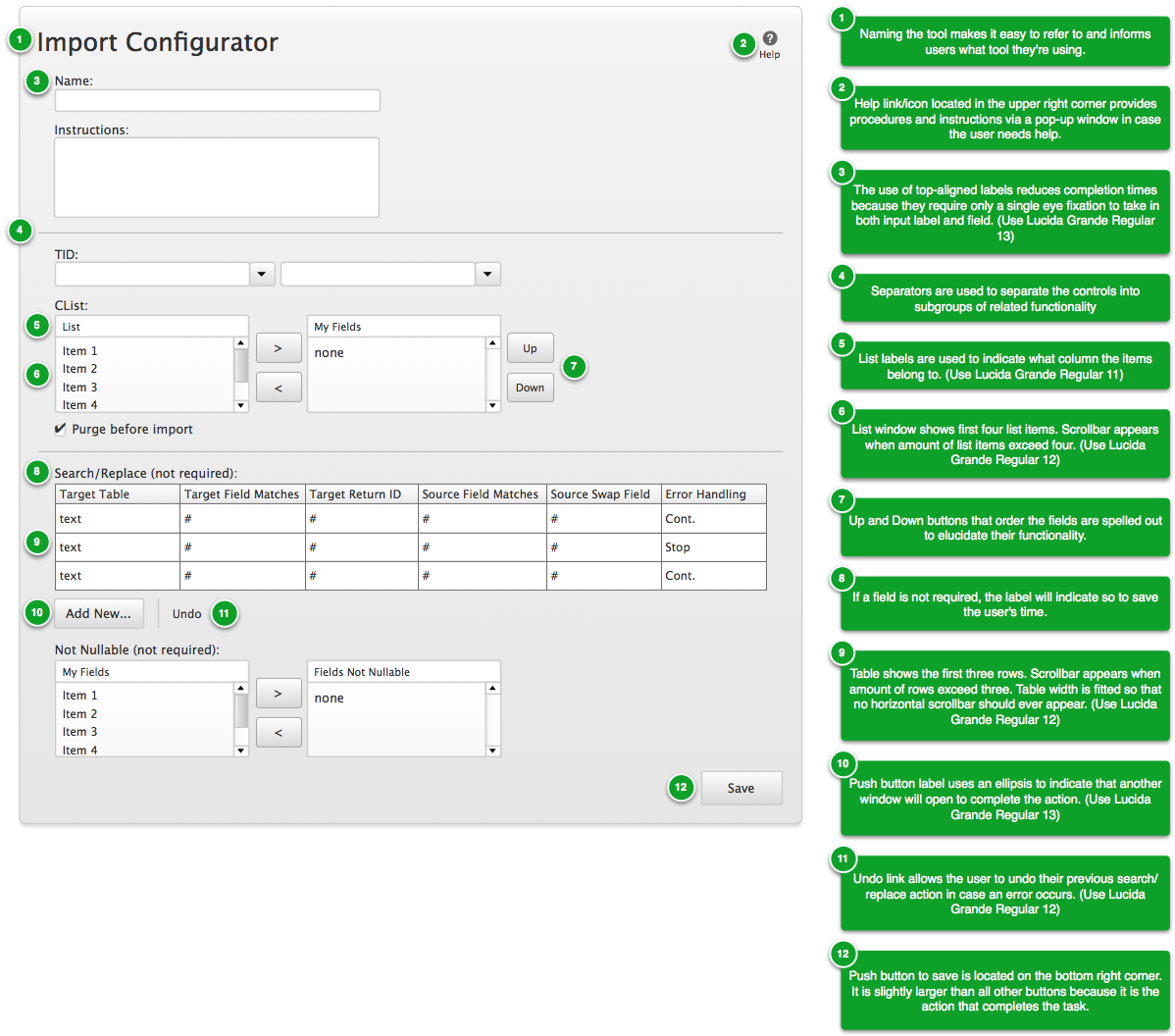
Task: Click the Undo link
Action: pos(186,614)
